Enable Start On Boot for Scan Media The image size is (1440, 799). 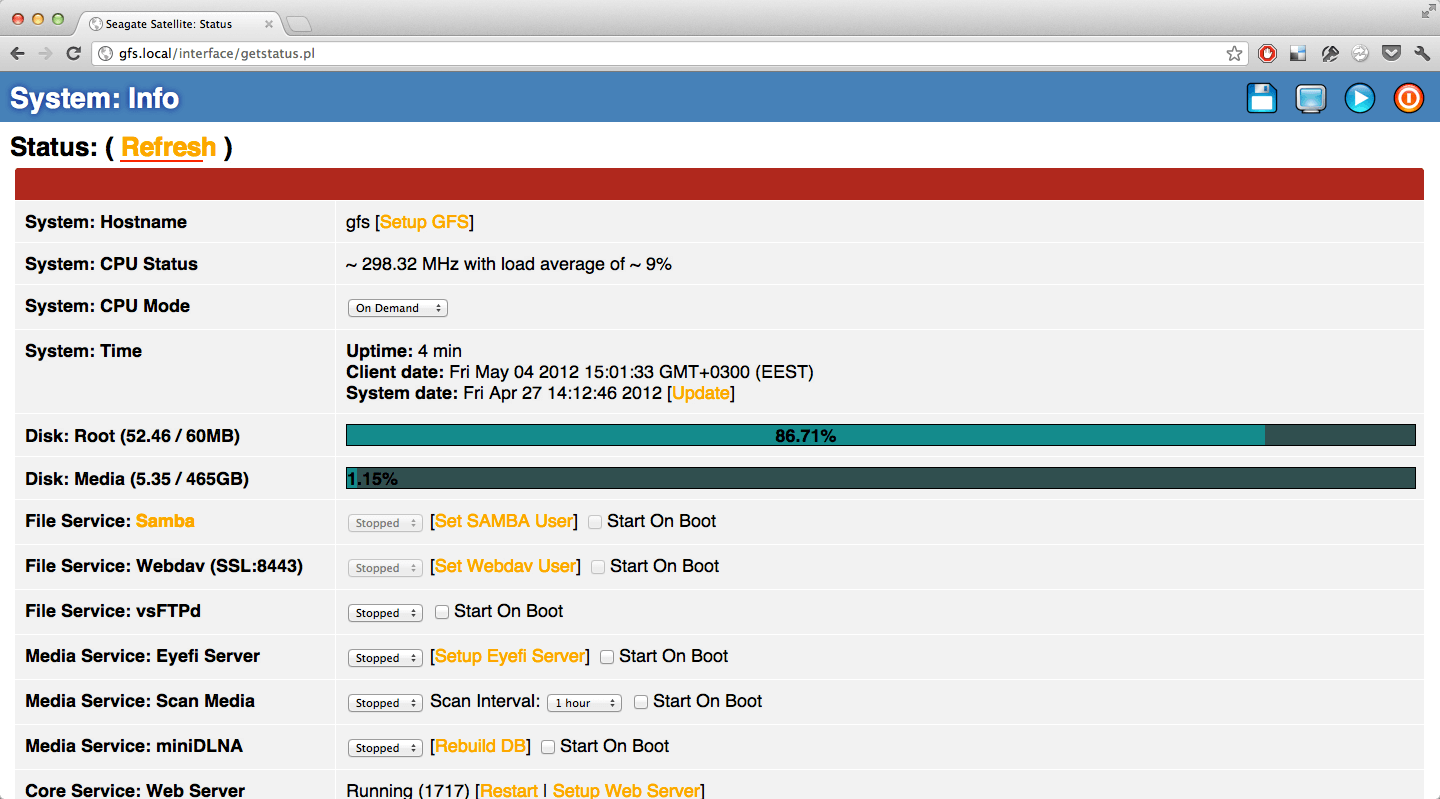pyautogui.click(x=641, y=702)
